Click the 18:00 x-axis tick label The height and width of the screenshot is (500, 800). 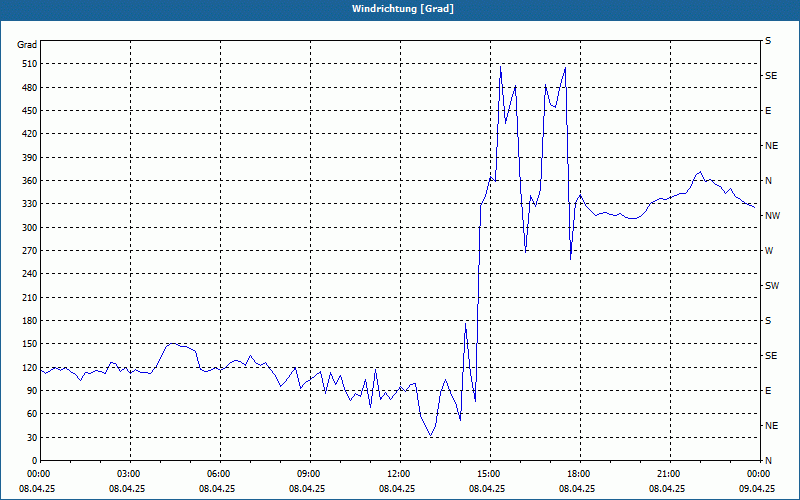580,473
